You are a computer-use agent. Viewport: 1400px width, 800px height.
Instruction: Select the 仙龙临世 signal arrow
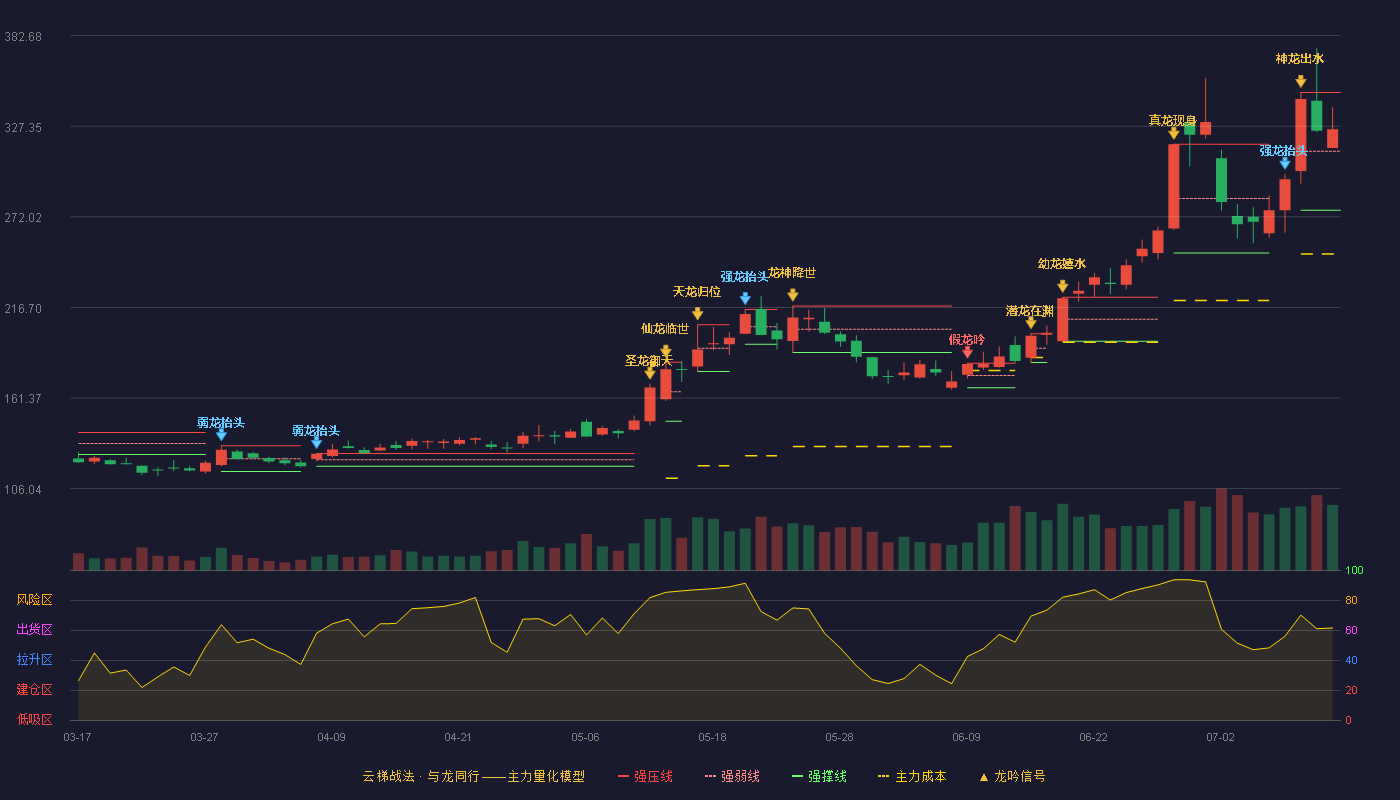(x=666, y=351)
